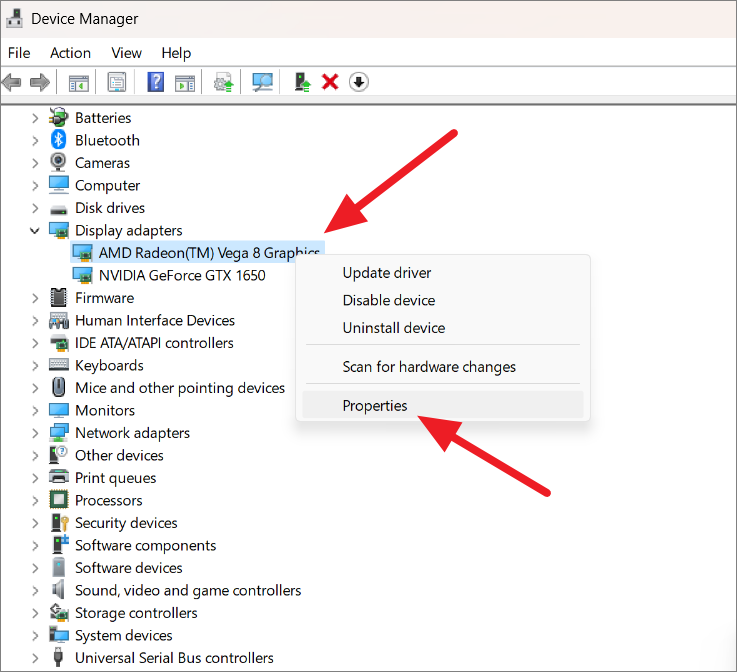Collapse the Display adapters node

coord(35,230)
